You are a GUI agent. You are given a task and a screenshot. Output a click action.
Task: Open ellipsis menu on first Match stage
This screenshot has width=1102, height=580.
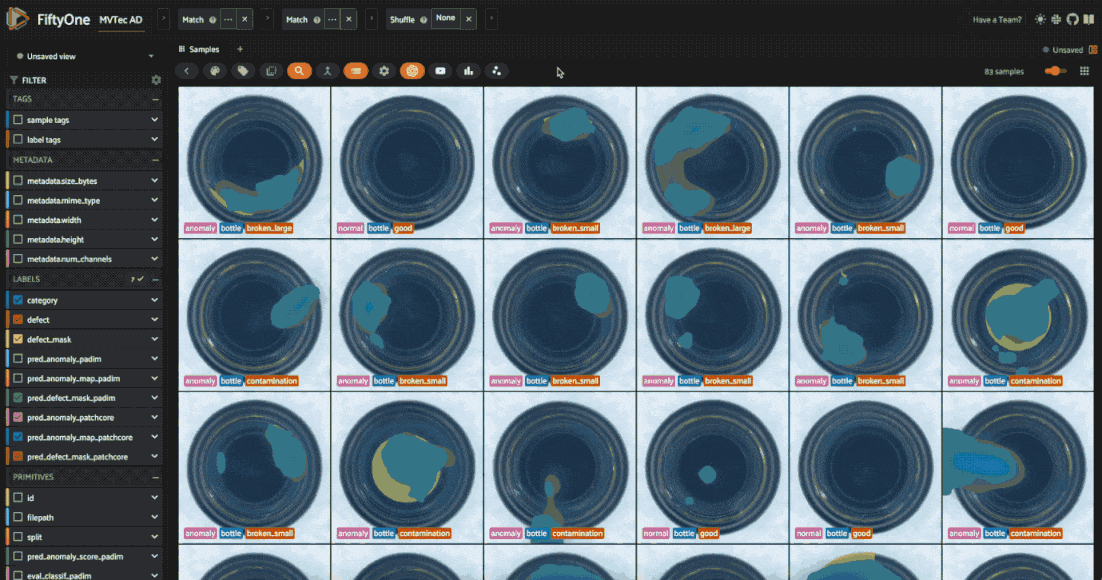(x=228, y=20)
